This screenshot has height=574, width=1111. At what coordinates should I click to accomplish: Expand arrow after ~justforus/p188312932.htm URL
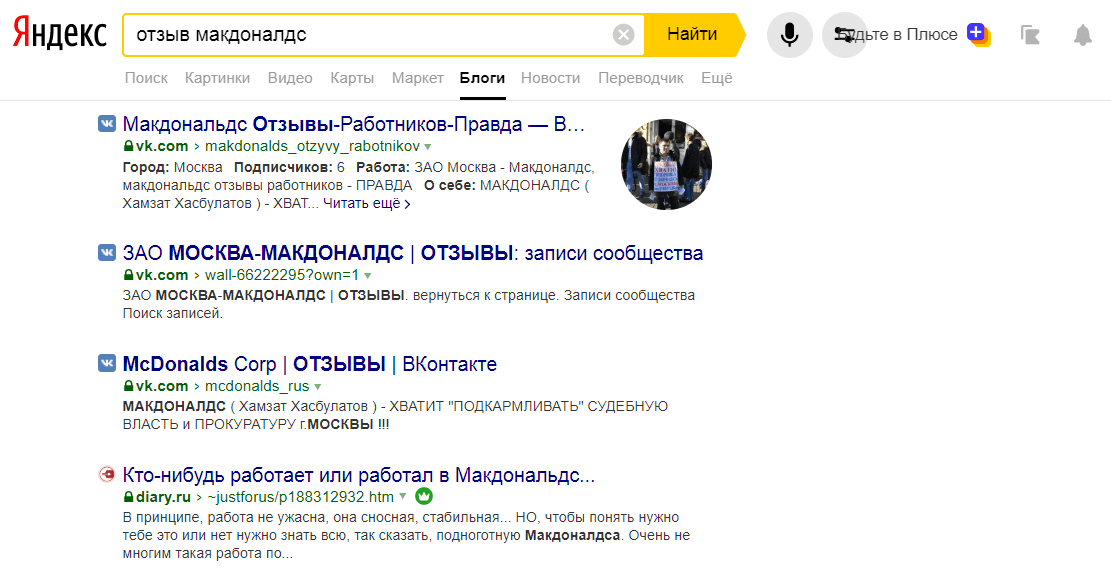pos(402,497)
